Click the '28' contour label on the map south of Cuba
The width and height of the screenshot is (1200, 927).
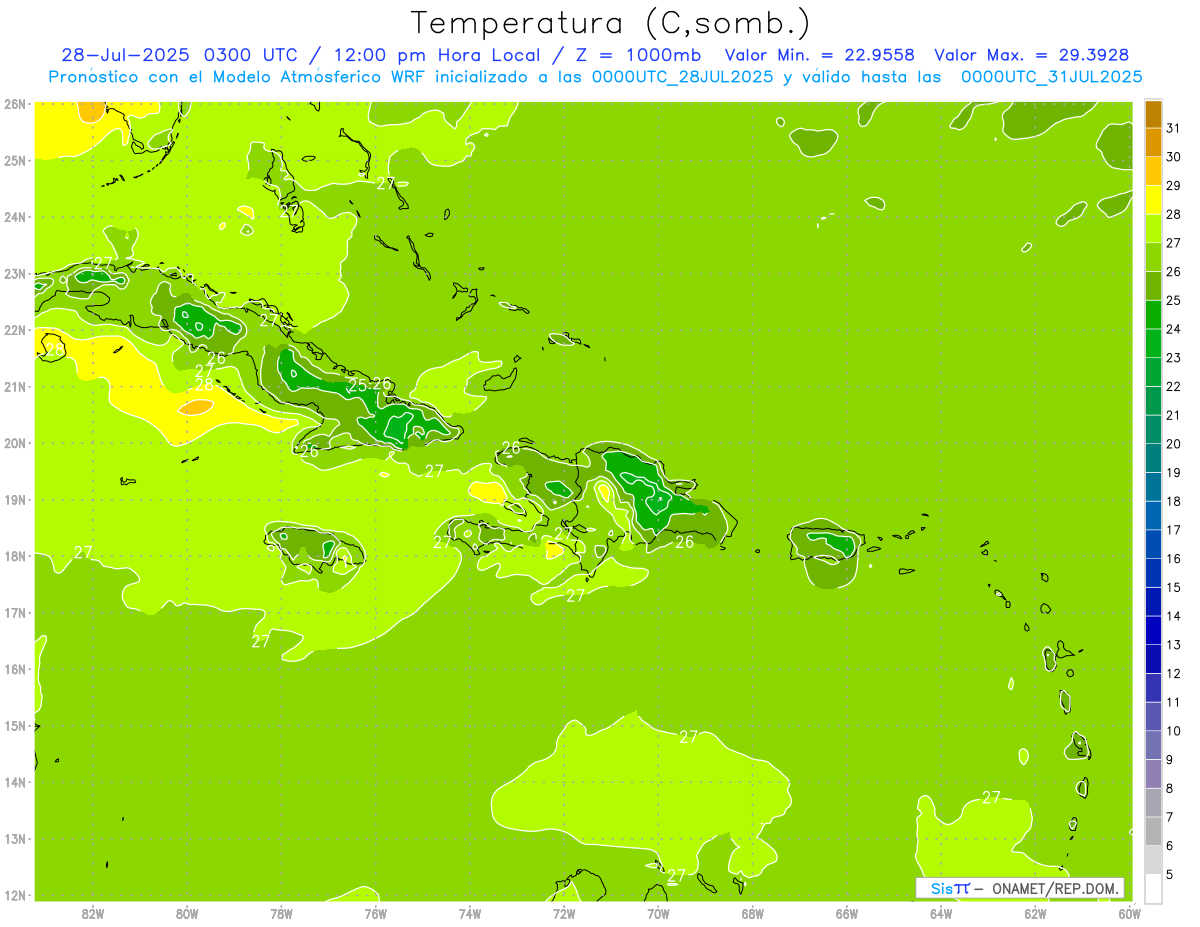pos(204,384)
